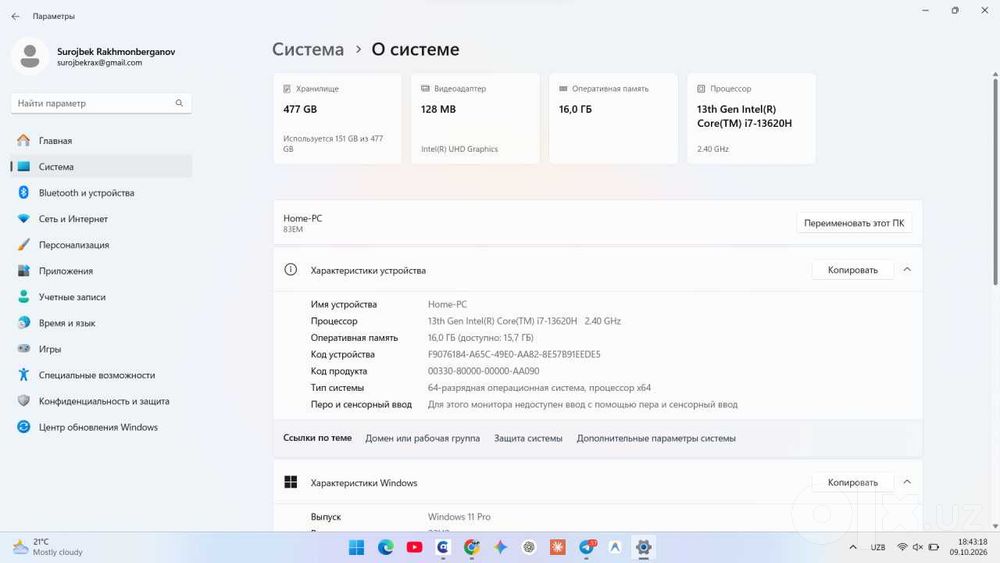Open the Процессор i7-13620H card
The height and width of the screenshot is (563, 1000).
[751, 119]
